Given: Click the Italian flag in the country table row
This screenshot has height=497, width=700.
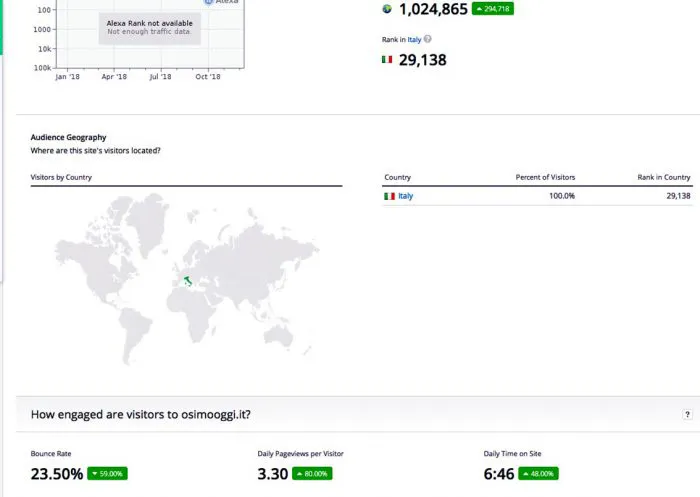Looking at the screenshot, I should (389, 196).
